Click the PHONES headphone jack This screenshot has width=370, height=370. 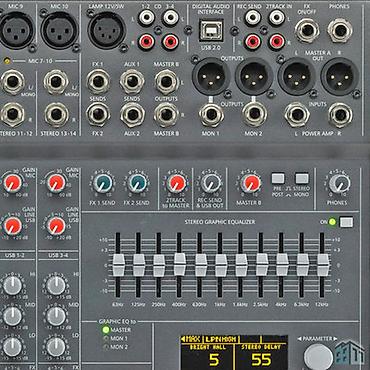click(340, 30)
